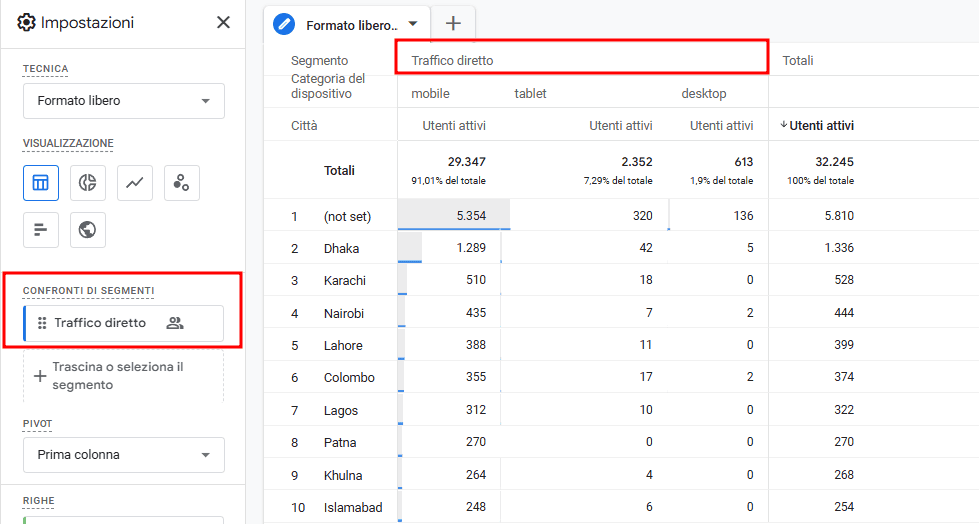
Task: Select the line chart visualization
Action: (x=135, y=183)
